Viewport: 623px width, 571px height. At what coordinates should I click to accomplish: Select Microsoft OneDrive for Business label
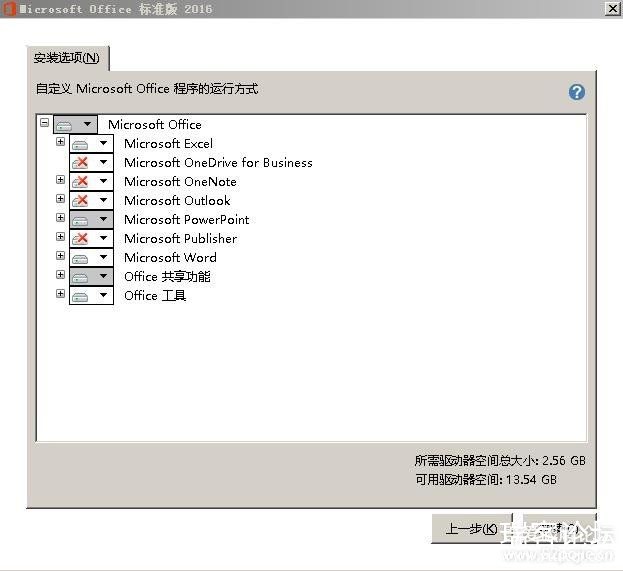click(x=218, y=163)
